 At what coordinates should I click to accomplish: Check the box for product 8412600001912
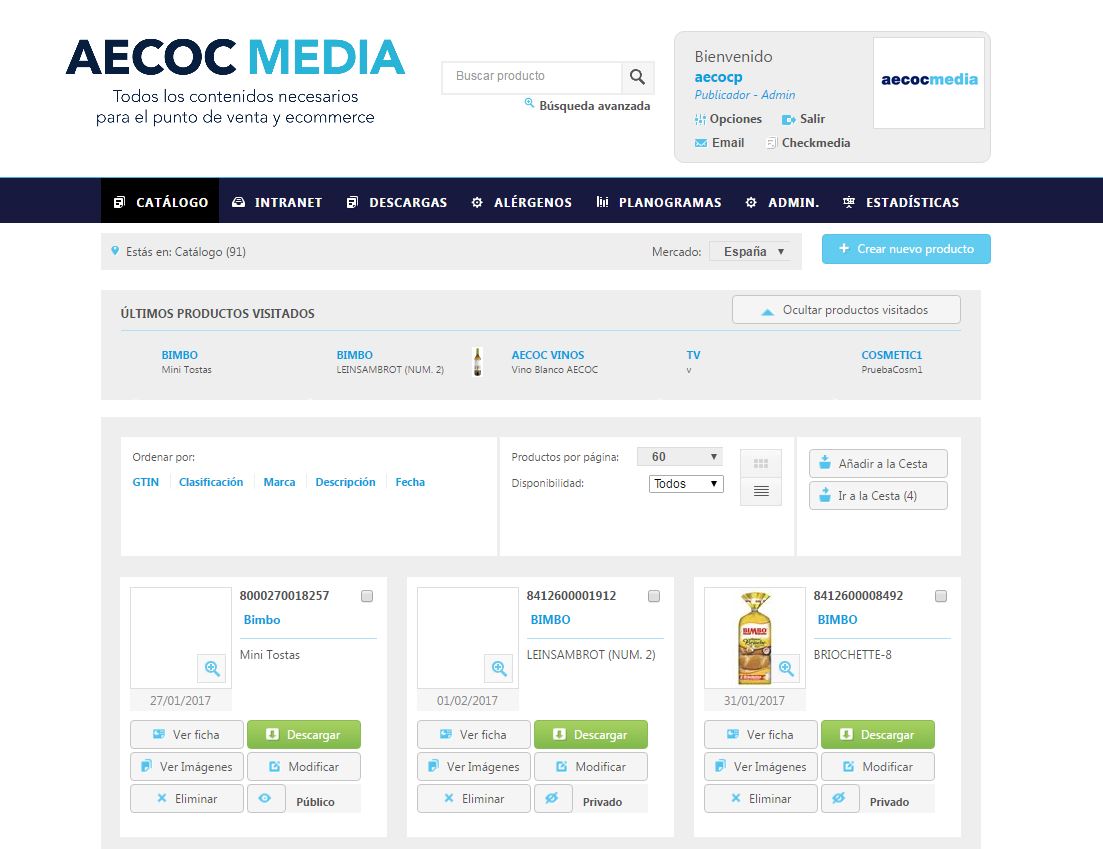[654, 596]
